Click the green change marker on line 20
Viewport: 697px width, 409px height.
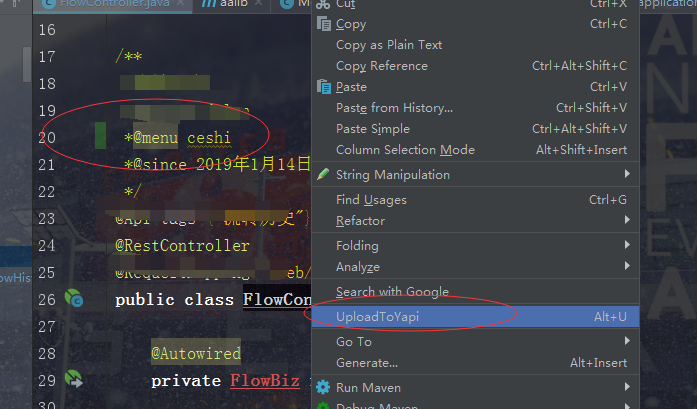pos(100,136)
